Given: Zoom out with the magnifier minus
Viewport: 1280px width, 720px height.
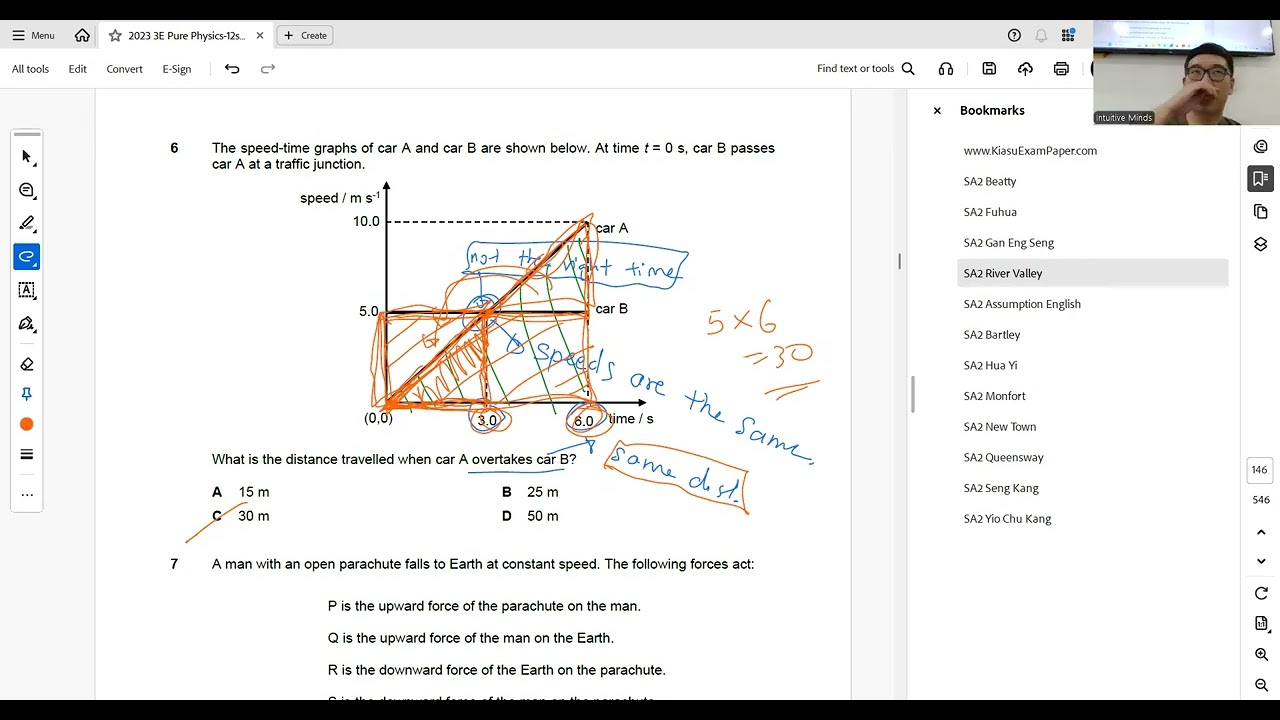Looking at the screenshot, I should [x=1261, y=685].
